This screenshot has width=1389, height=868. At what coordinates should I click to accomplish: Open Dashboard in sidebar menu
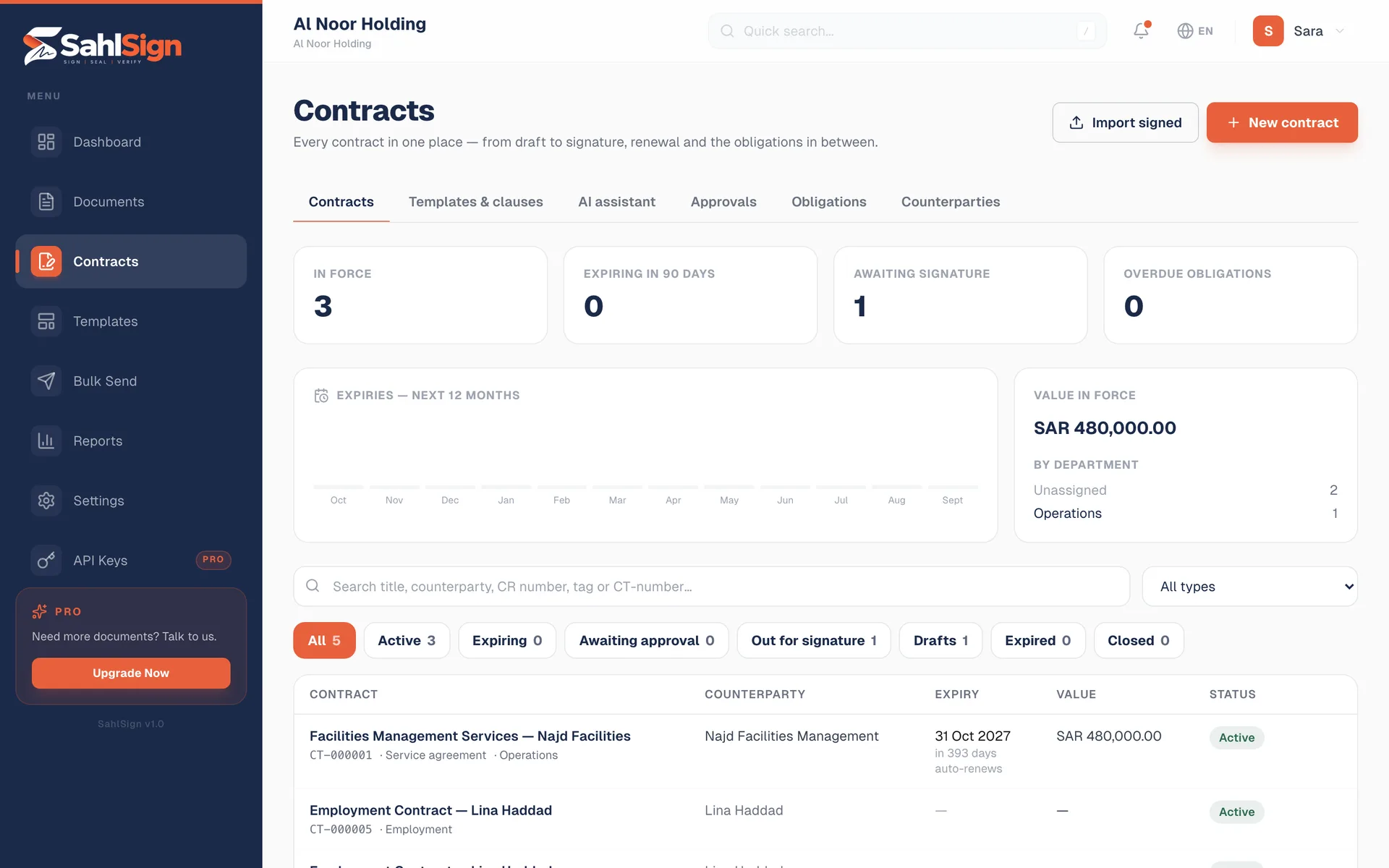pos(131,142)
